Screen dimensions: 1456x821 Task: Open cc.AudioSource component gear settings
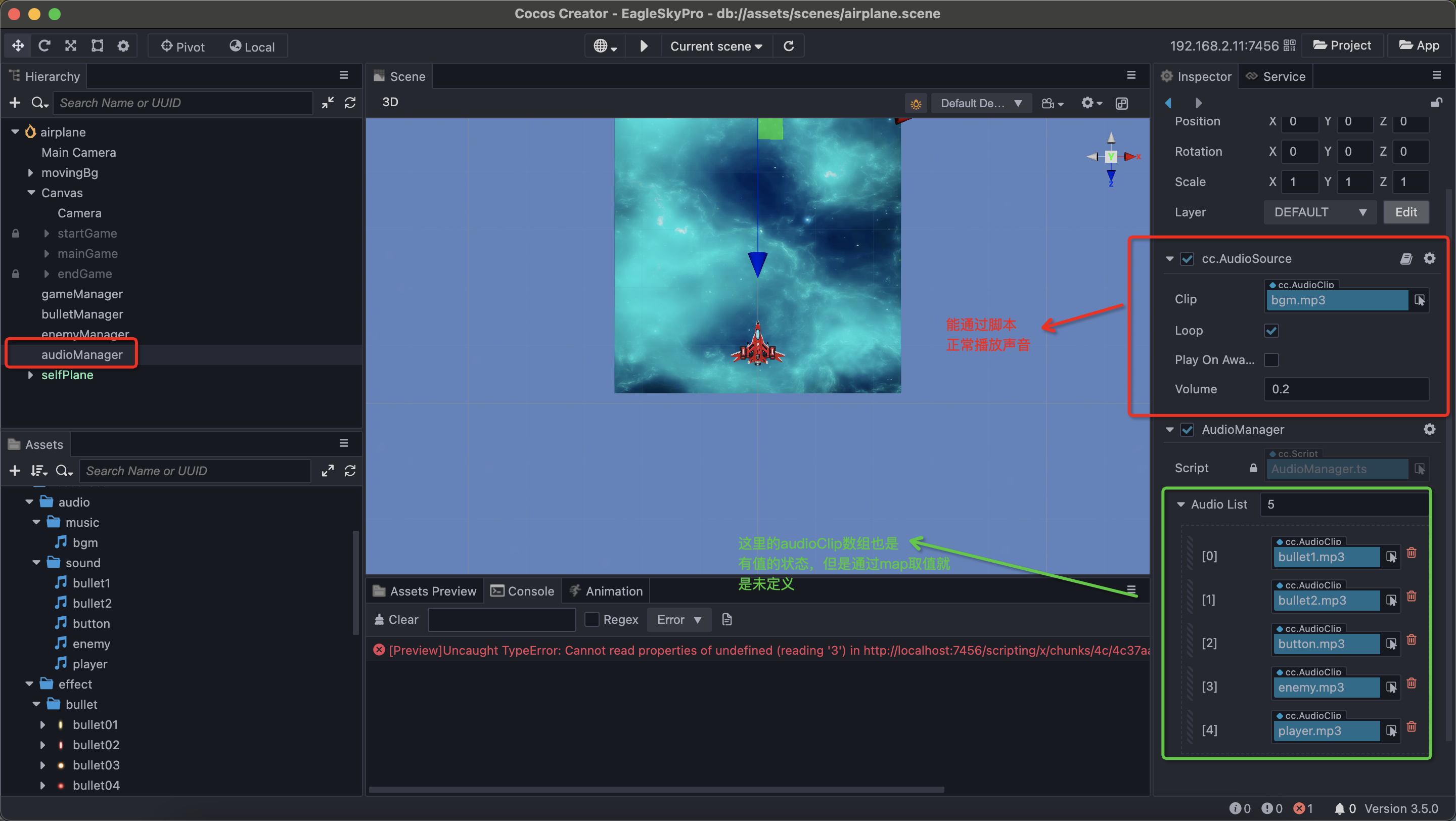click(1429, 258)
